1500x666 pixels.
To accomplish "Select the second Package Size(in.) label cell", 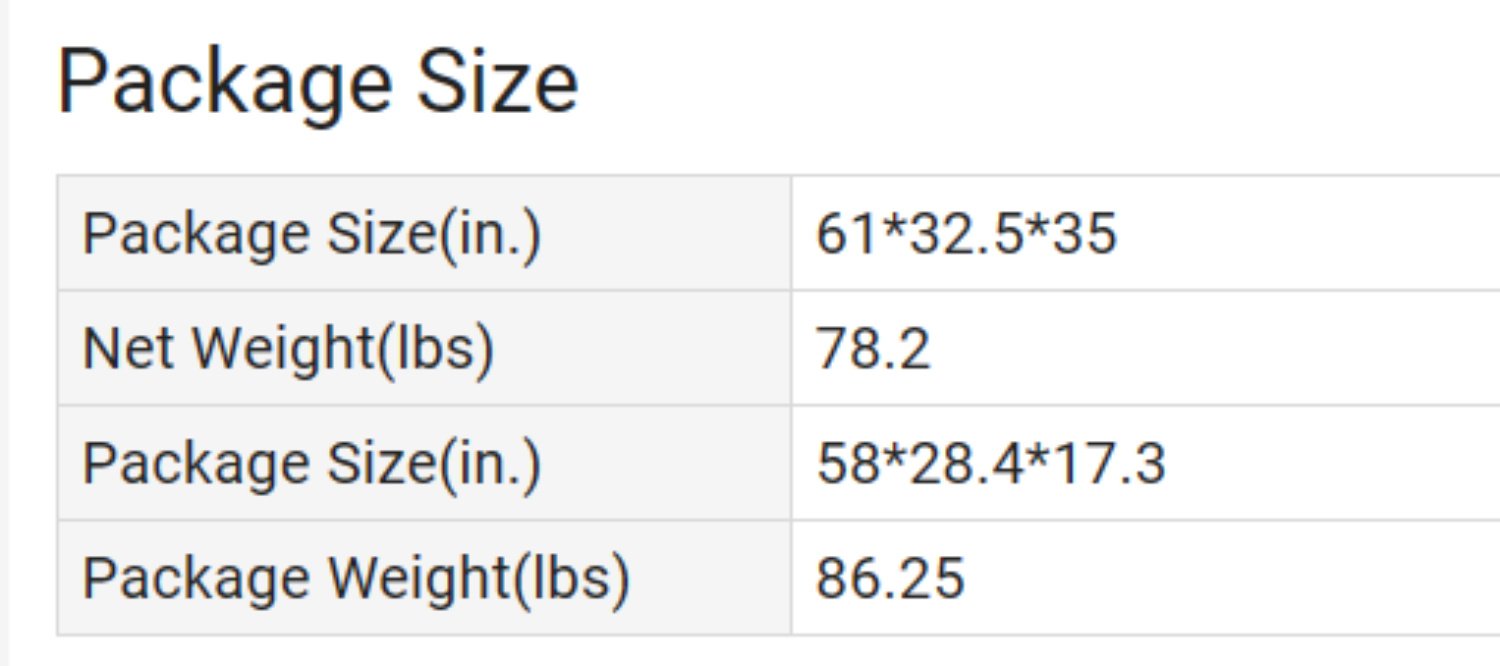I will (x=424, y=463).
